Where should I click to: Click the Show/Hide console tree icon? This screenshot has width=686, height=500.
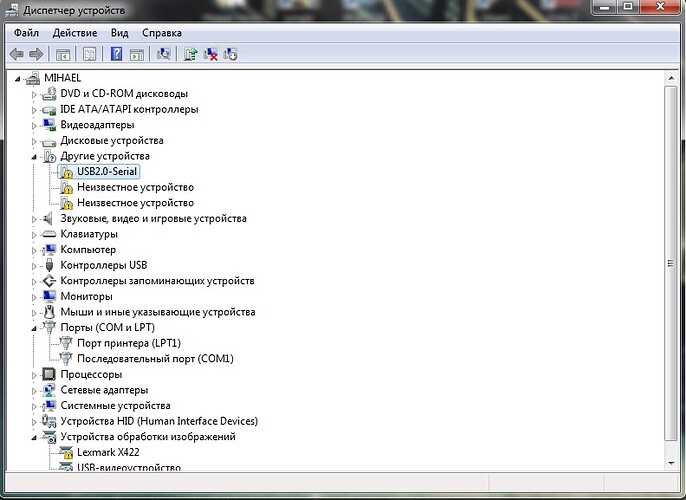click(x=63, y=54)
